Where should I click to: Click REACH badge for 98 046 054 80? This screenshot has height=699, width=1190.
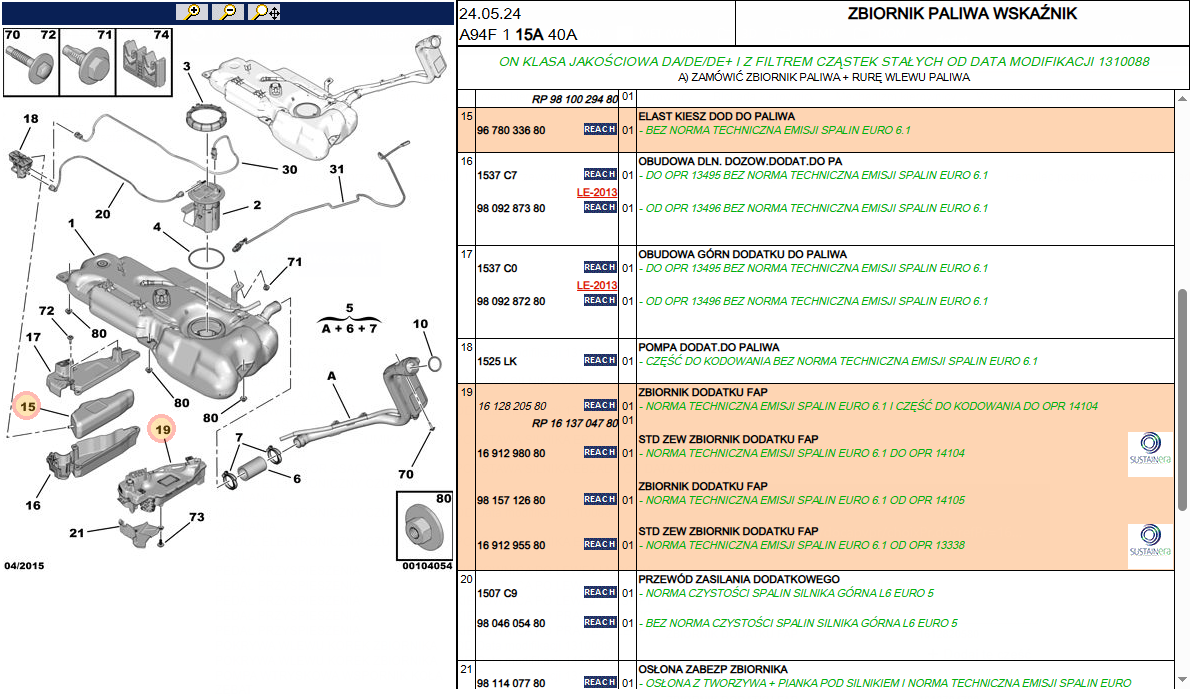[x=600, y=622]
